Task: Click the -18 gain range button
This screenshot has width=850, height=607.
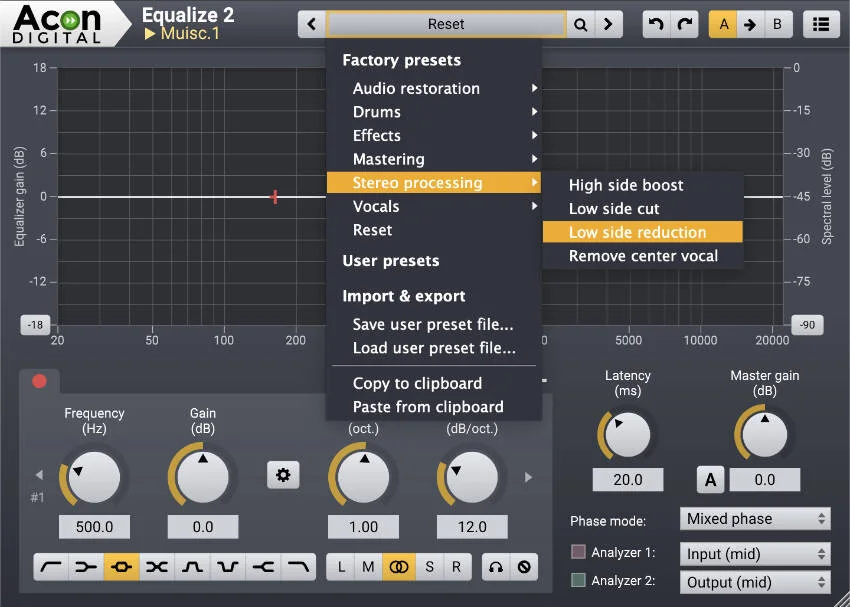Action: [35, 325]
